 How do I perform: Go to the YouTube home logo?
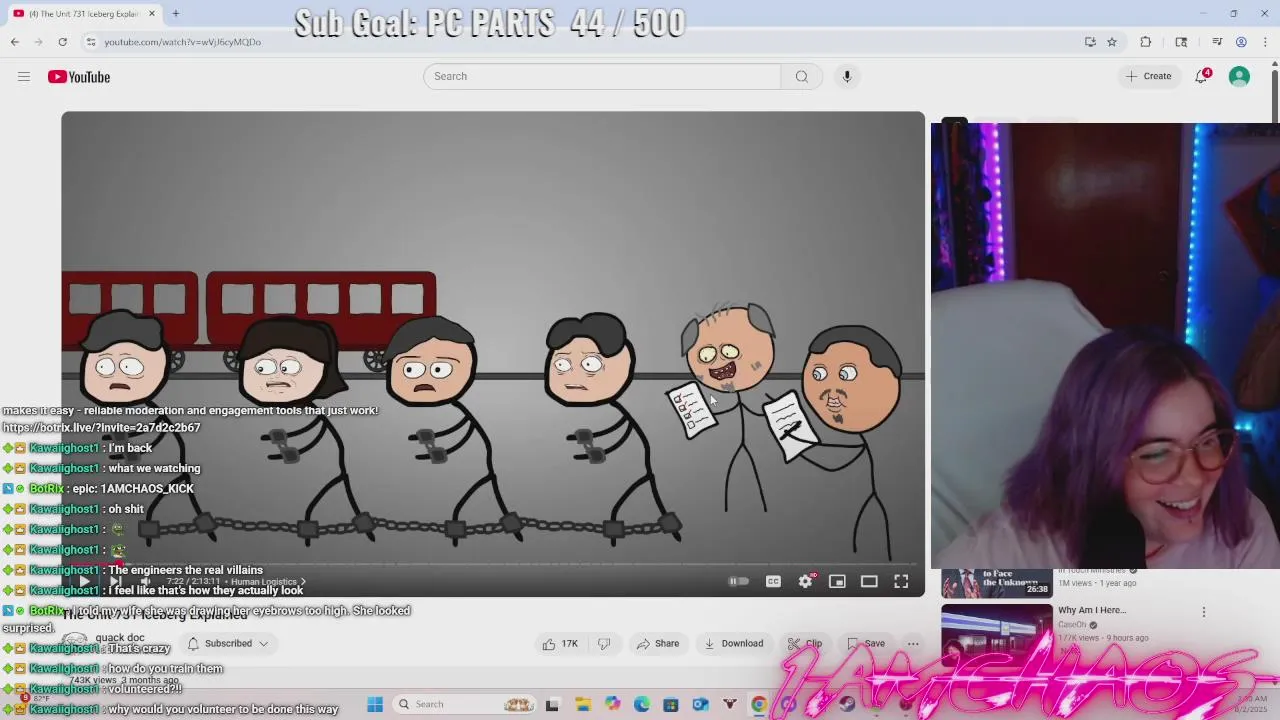79,77
